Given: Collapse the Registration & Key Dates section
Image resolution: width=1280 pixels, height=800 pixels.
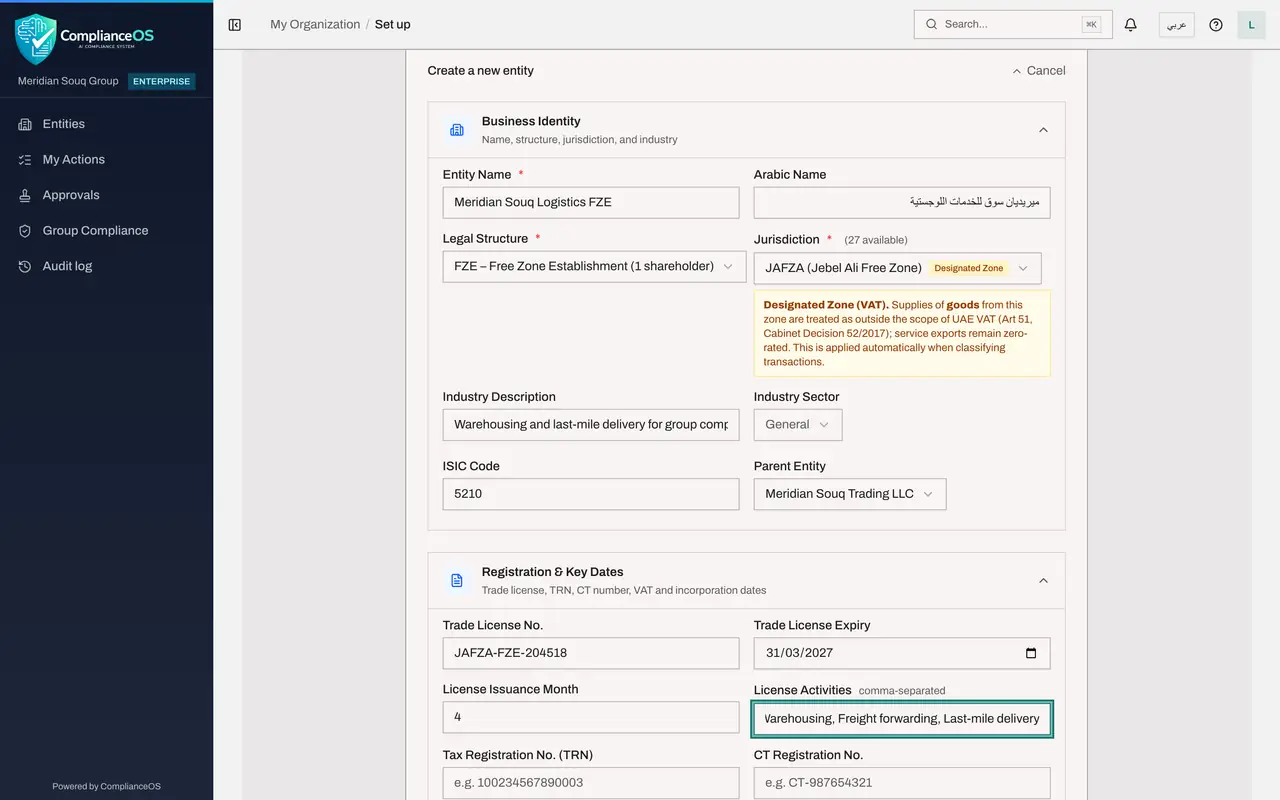Looking at the screenshot, I should 1043,581.
